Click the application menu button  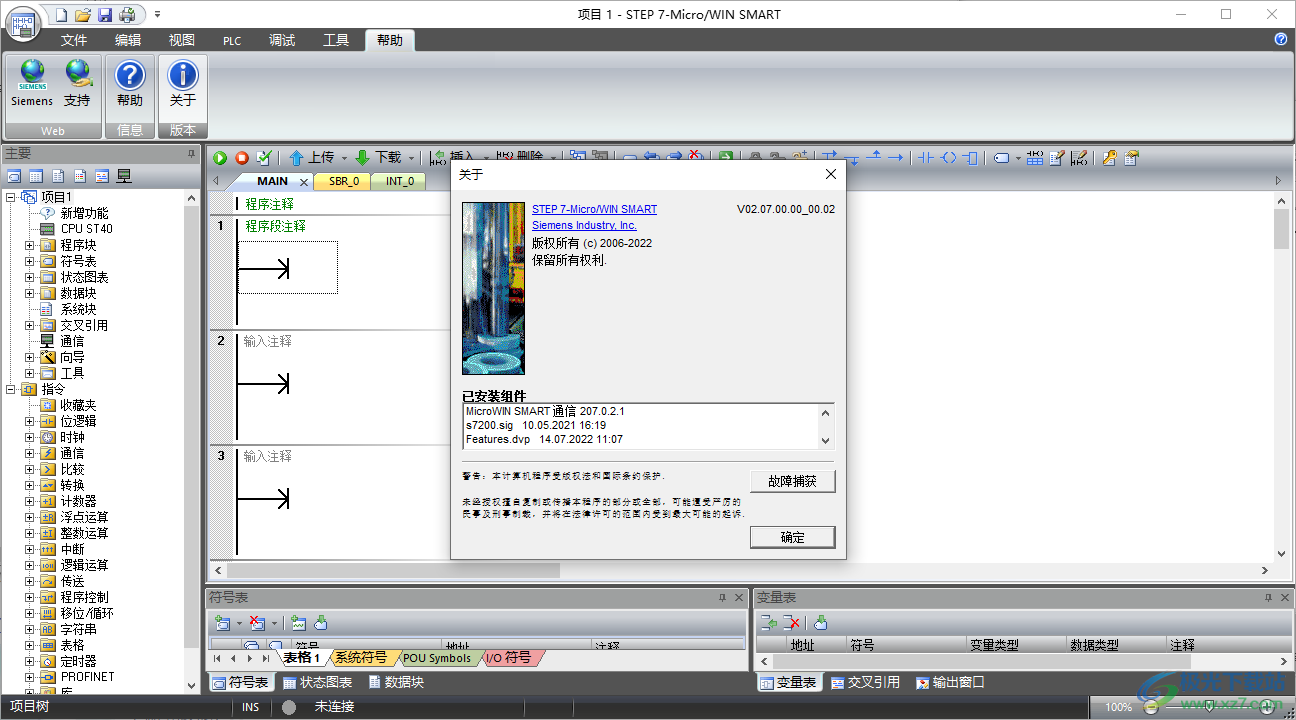(x=24, y=22)
